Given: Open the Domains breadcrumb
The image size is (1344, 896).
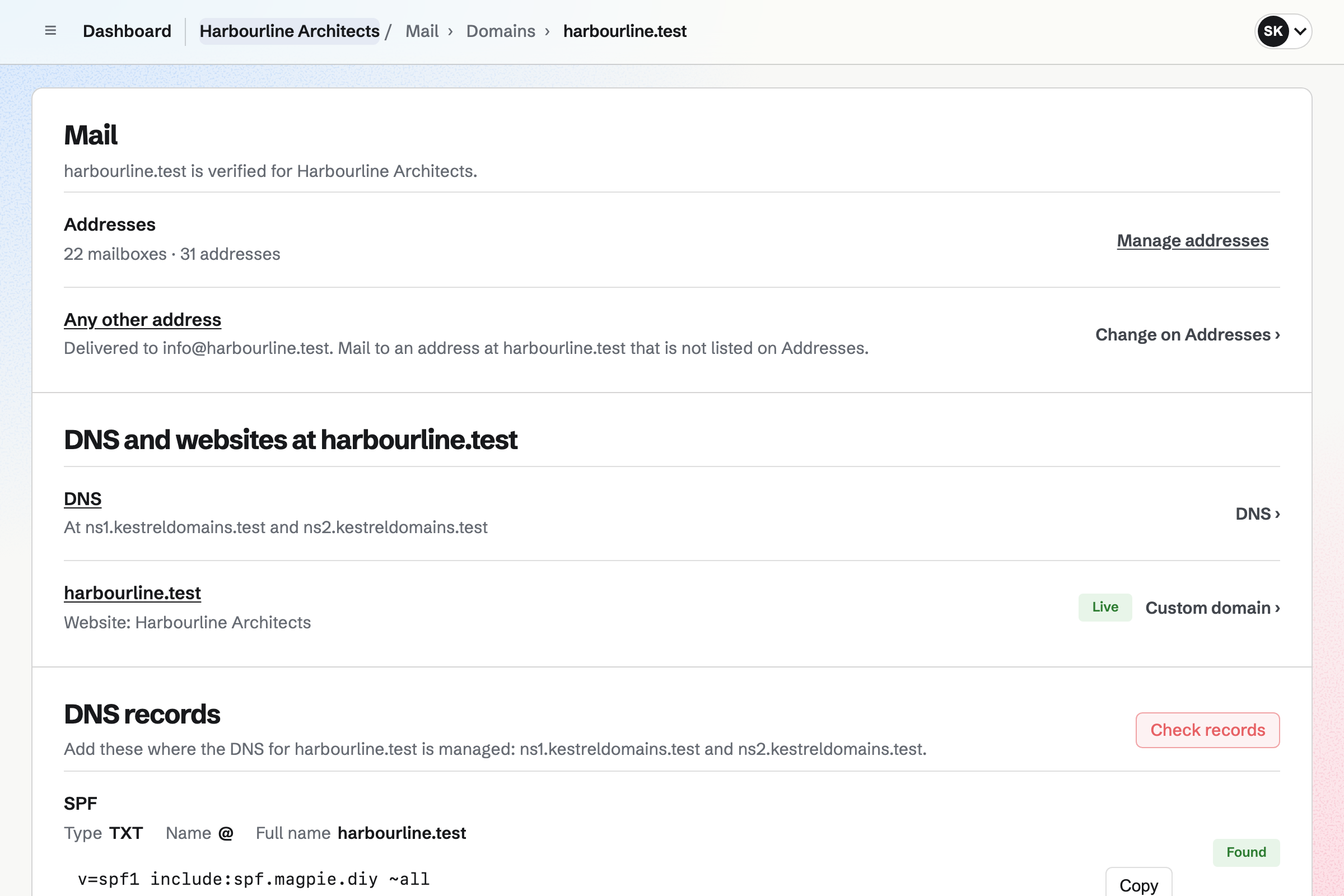Looking at the screenshot, I should click(x=501, y=31).
